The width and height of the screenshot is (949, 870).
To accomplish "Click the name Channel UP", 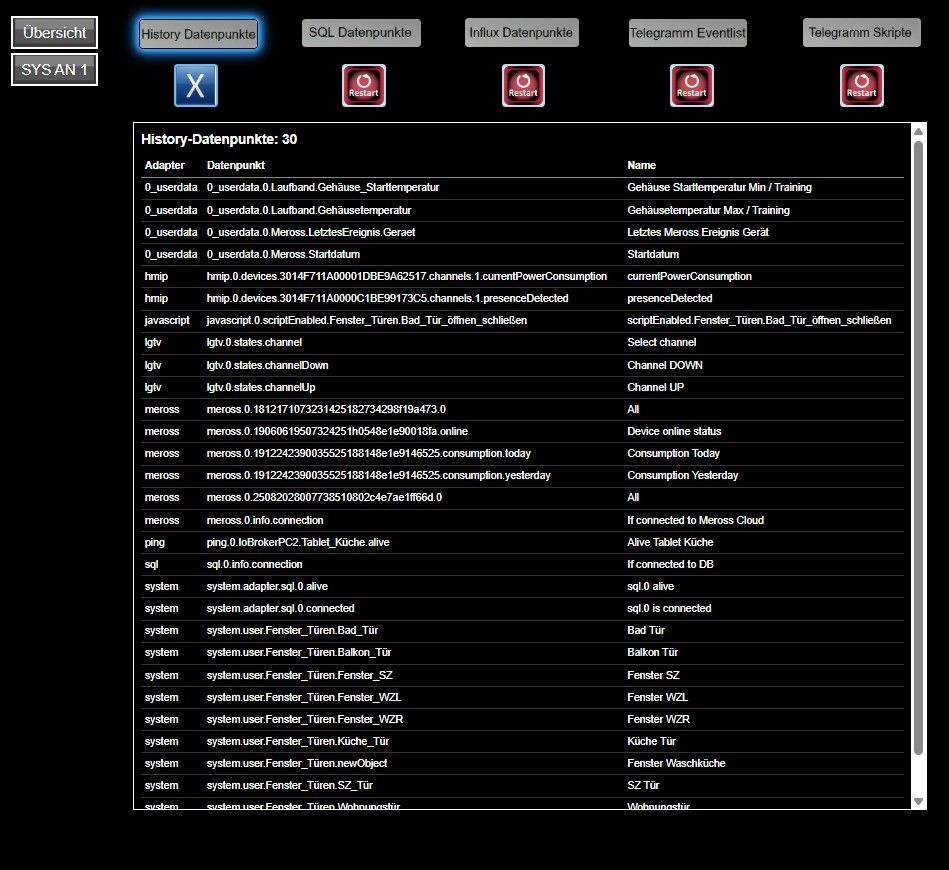I will click(655, 387).
